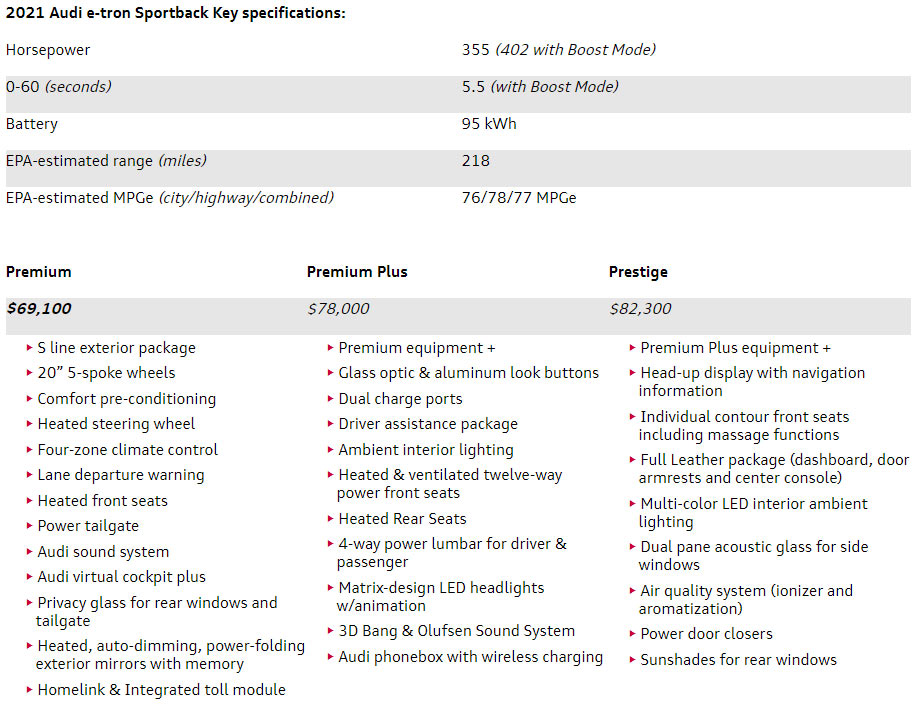Image resolution: width=918 pixels, height=706 pixels.
Task: Click the $69,100 Premium price
Action: coord(39,309)
